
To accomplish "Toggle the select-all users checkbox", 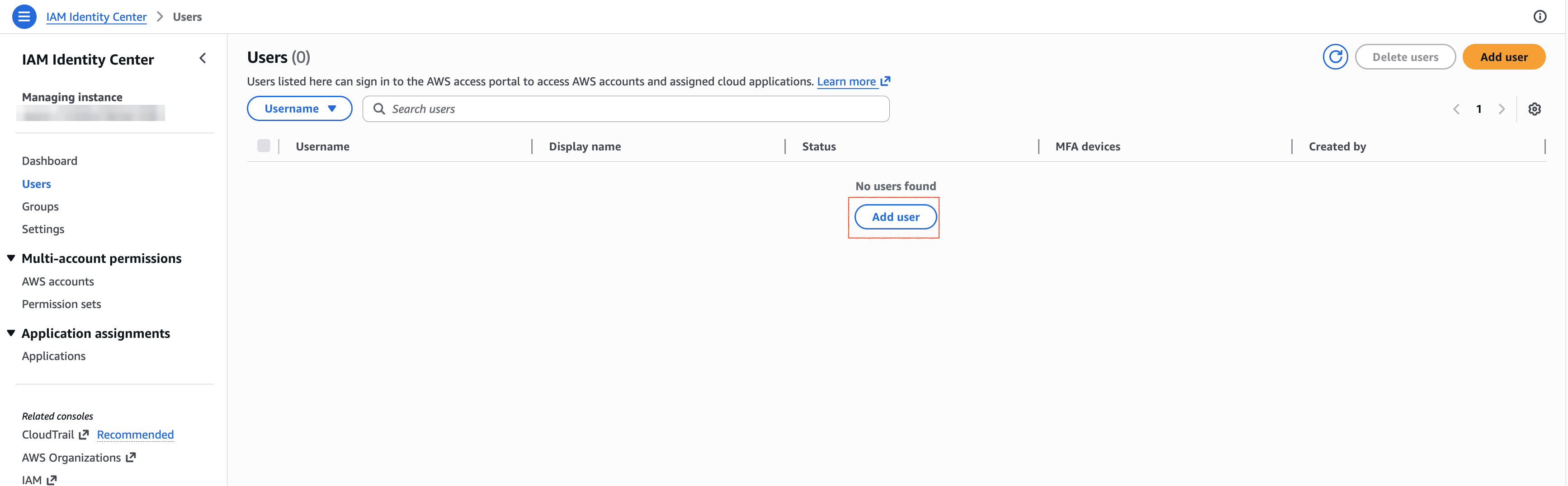I will click(264, 146).
